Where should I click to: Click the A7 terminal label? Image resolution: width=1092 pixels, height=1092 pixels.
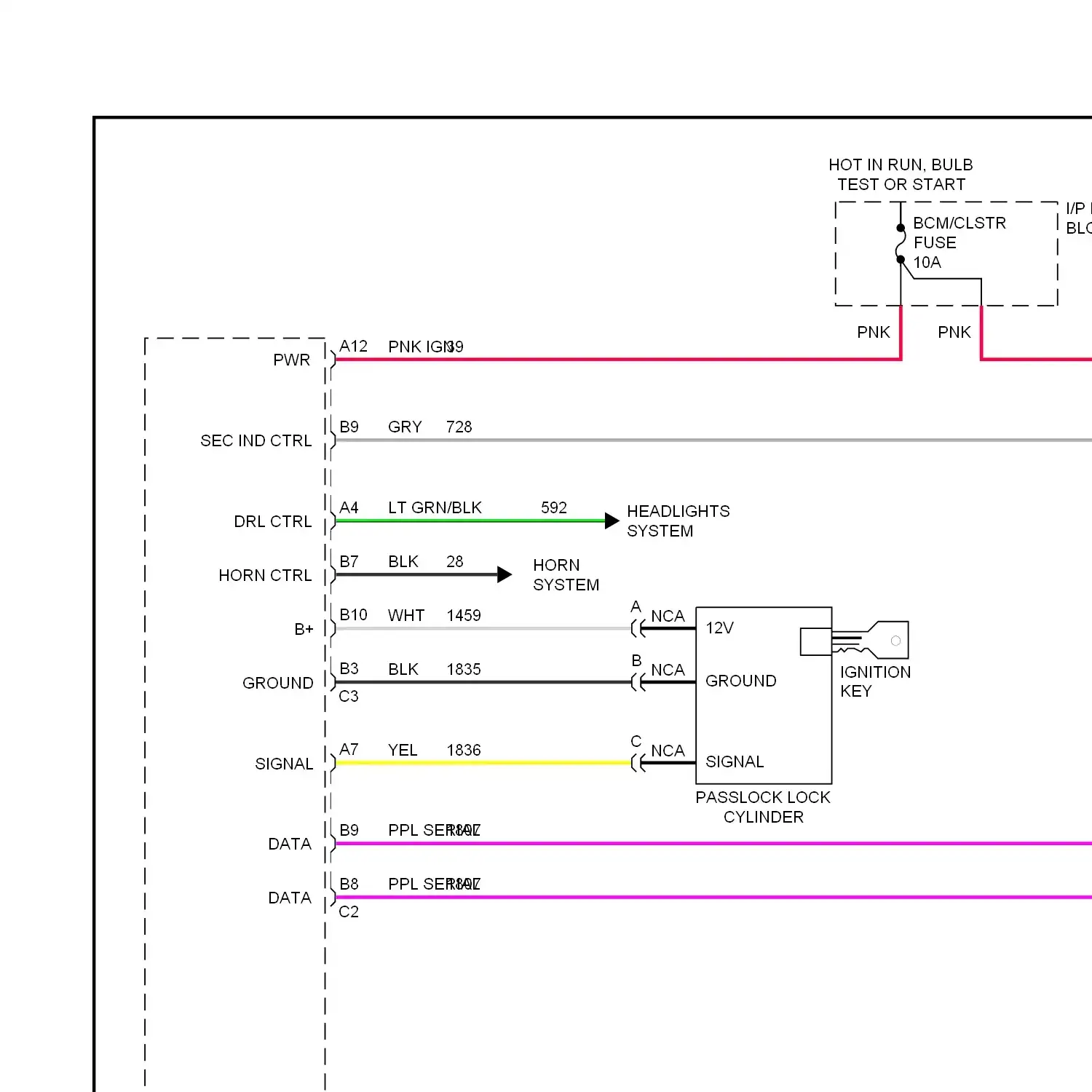[349, 749]
